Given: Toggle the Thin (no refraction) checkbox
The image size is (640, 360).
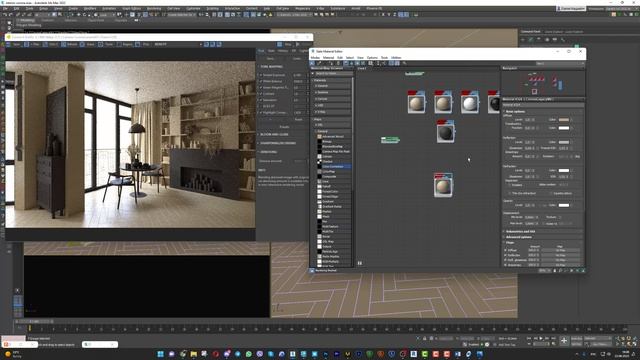Looking at the screenshot, I should point(509,193).
